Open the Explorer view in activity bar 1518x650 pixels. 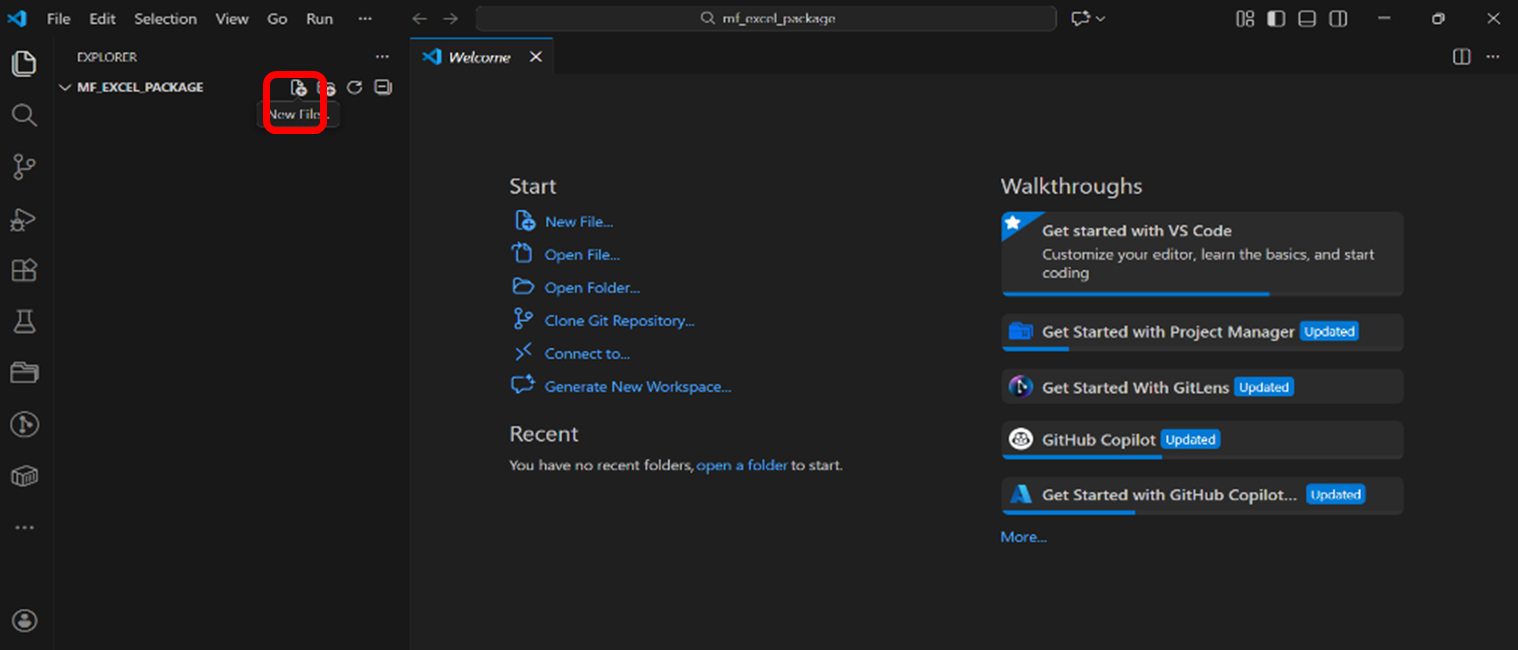point(24,64)
